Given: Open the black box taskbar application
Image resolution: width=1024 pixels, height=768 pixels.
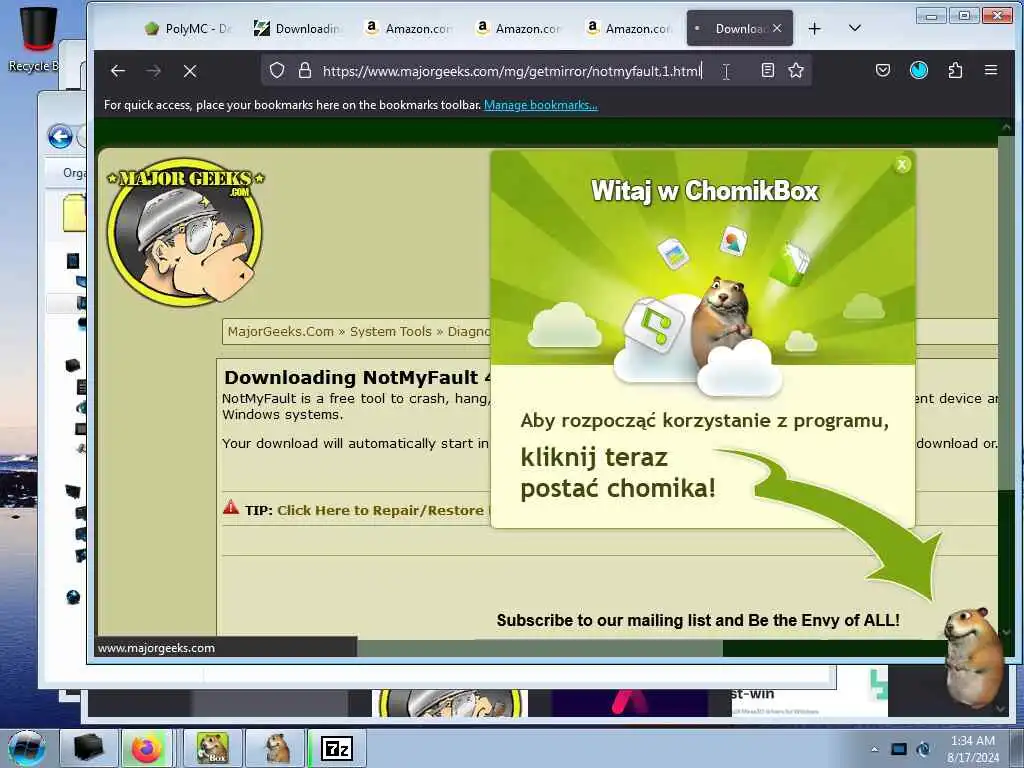Looking at the screenshot, I should pyautogui.click(x=89, y=748).
